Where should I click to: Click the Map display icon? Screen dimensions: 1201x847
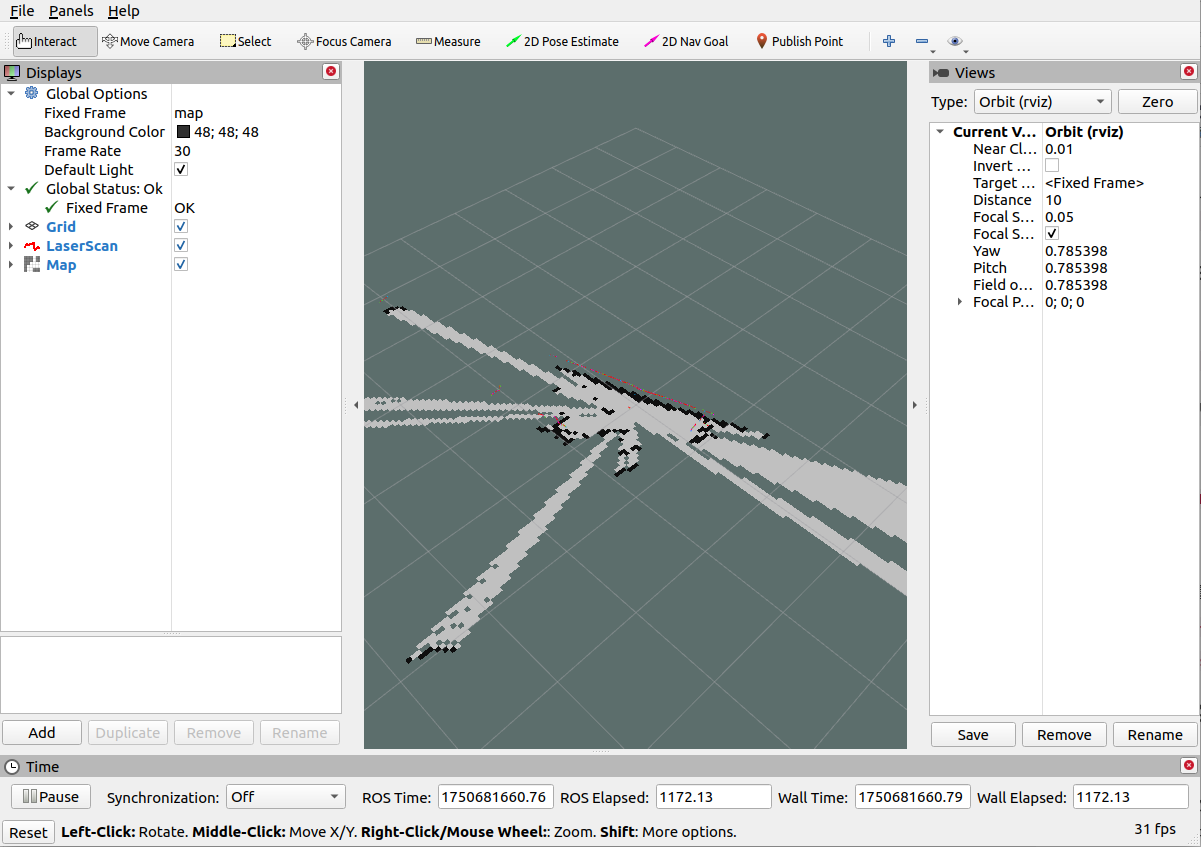pyautogui.click(x=32, y=265)
